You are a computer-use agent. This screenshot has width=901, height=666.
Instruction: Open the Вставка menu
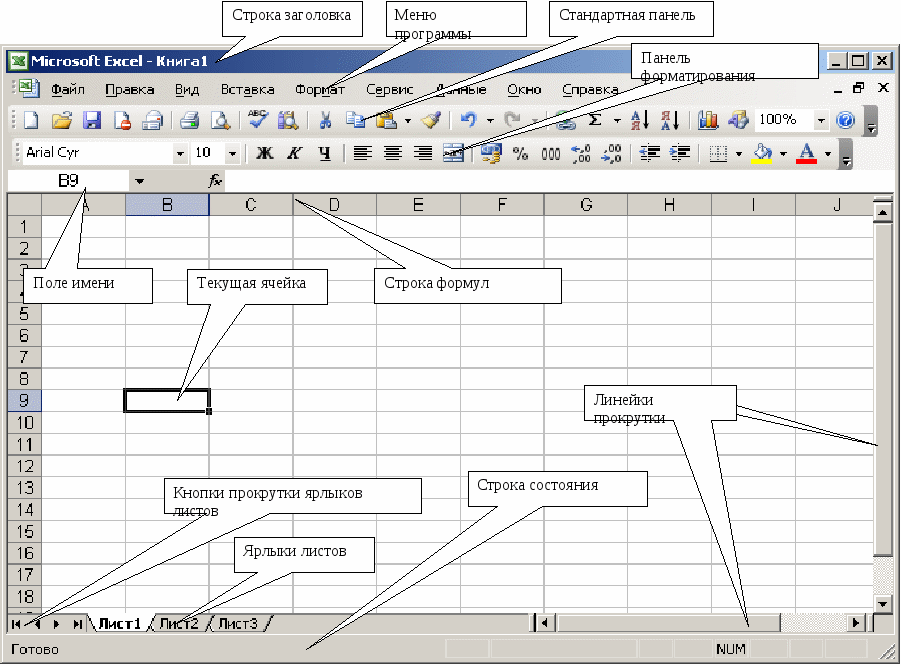(248, 90)
